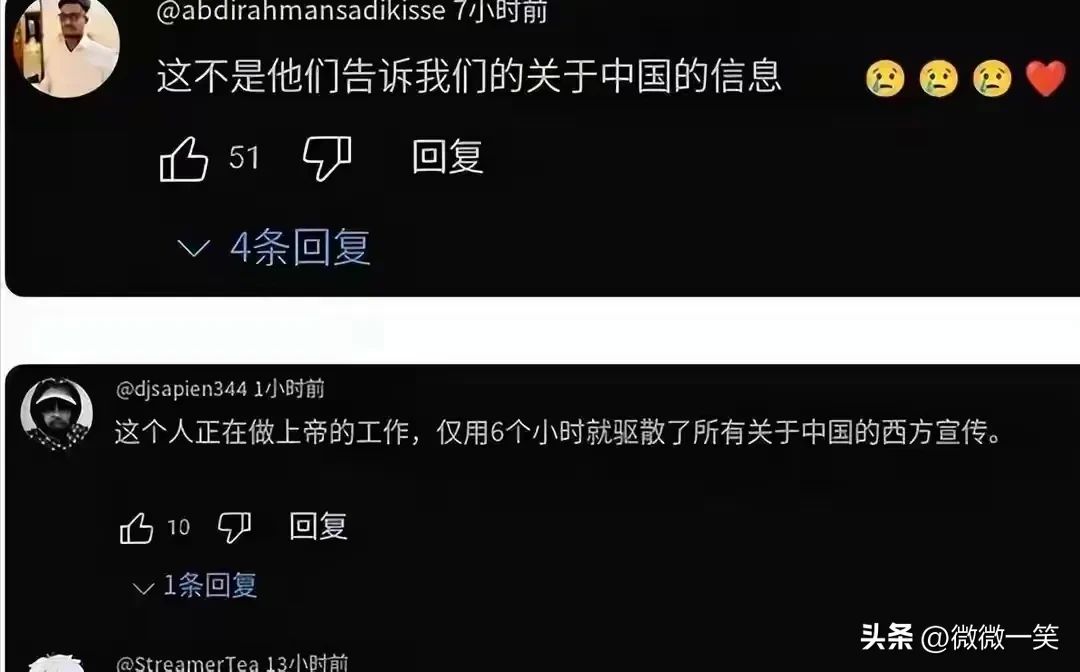Dislike the comment by @abdirahmansadikisse
Screen dimensions: 1080x672
tap(327, 159)
